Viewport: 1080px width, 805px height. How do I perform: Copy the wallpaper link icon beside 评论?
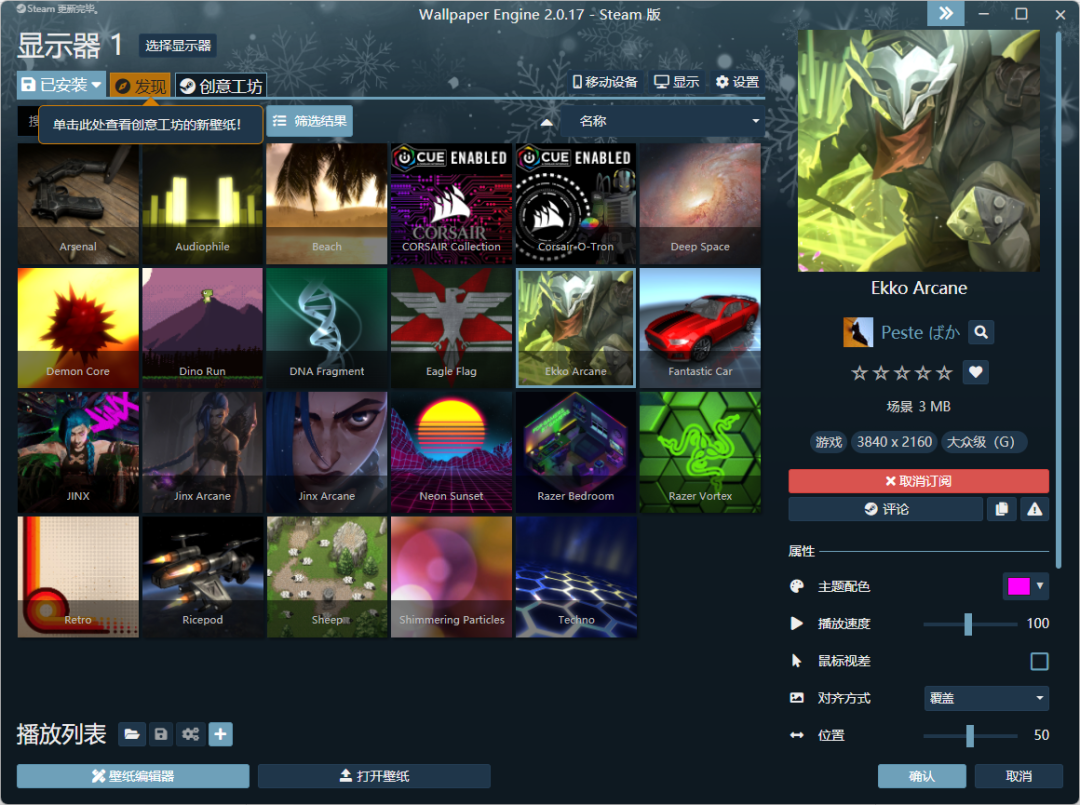1001,509
